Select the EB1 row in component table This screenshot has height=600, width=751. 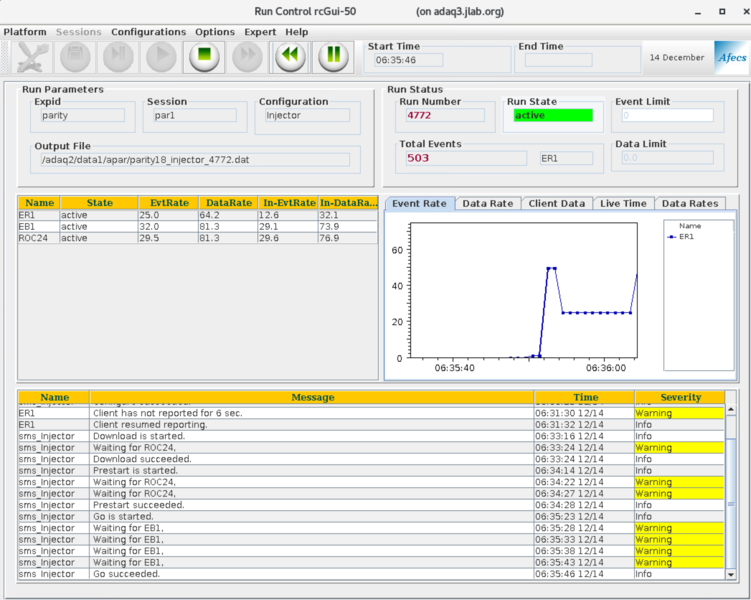click(198, 226)
